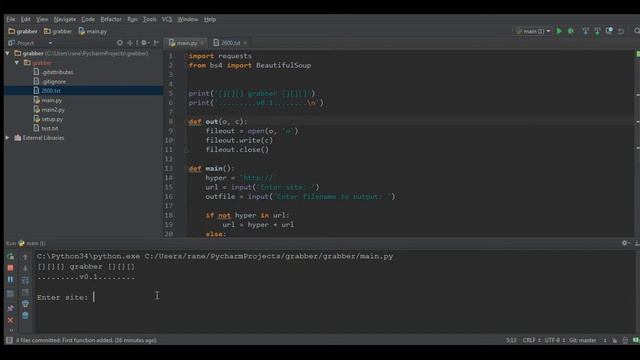Open the Window menu
The width and height of the screenshot is (640, 360).
pyautogui.click(x=188, y=19)
